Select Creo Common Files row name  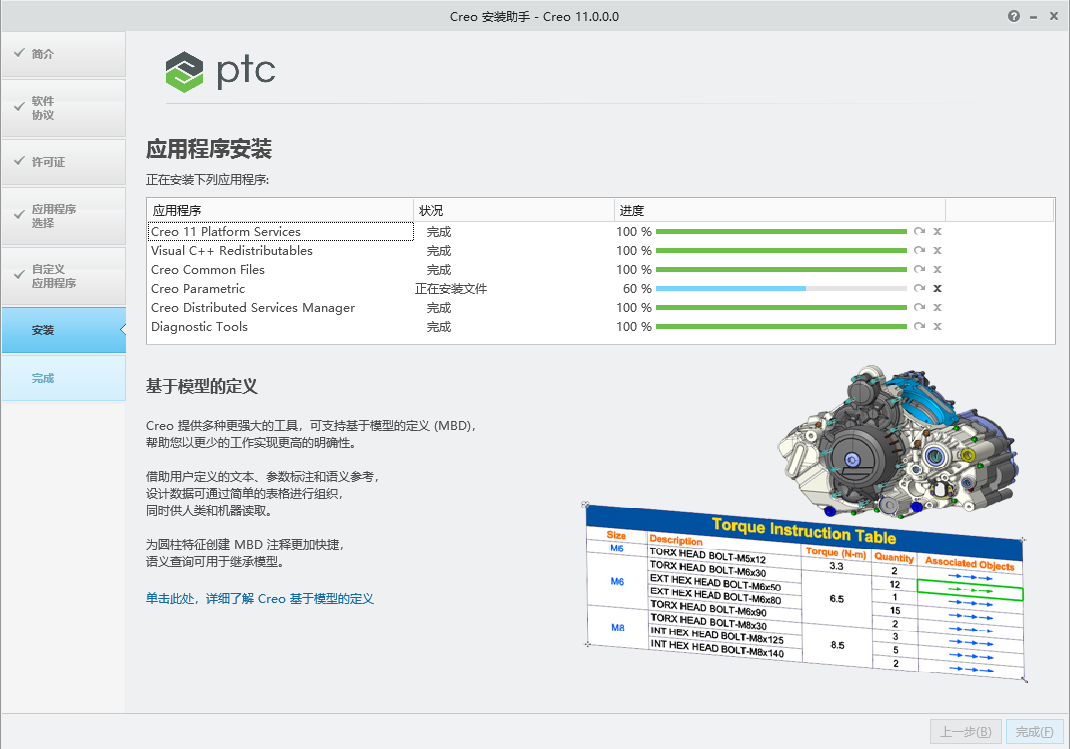pyautogui.click(x=208, y=270)
